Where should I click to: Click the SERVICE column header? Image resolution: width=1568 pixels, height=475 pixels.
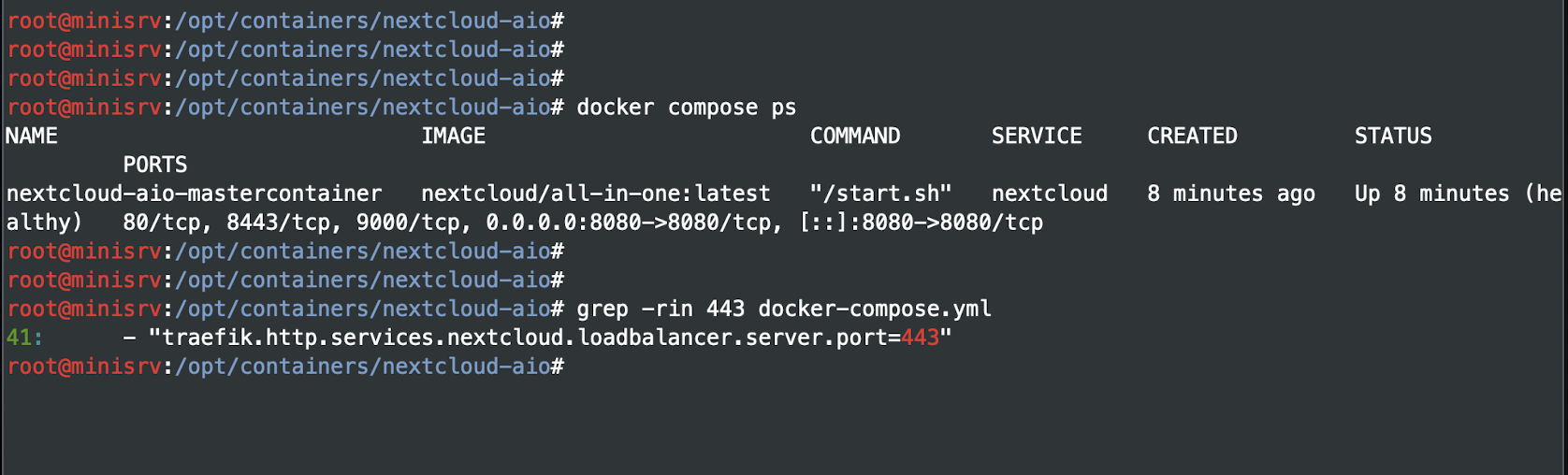pos(1037,137)
